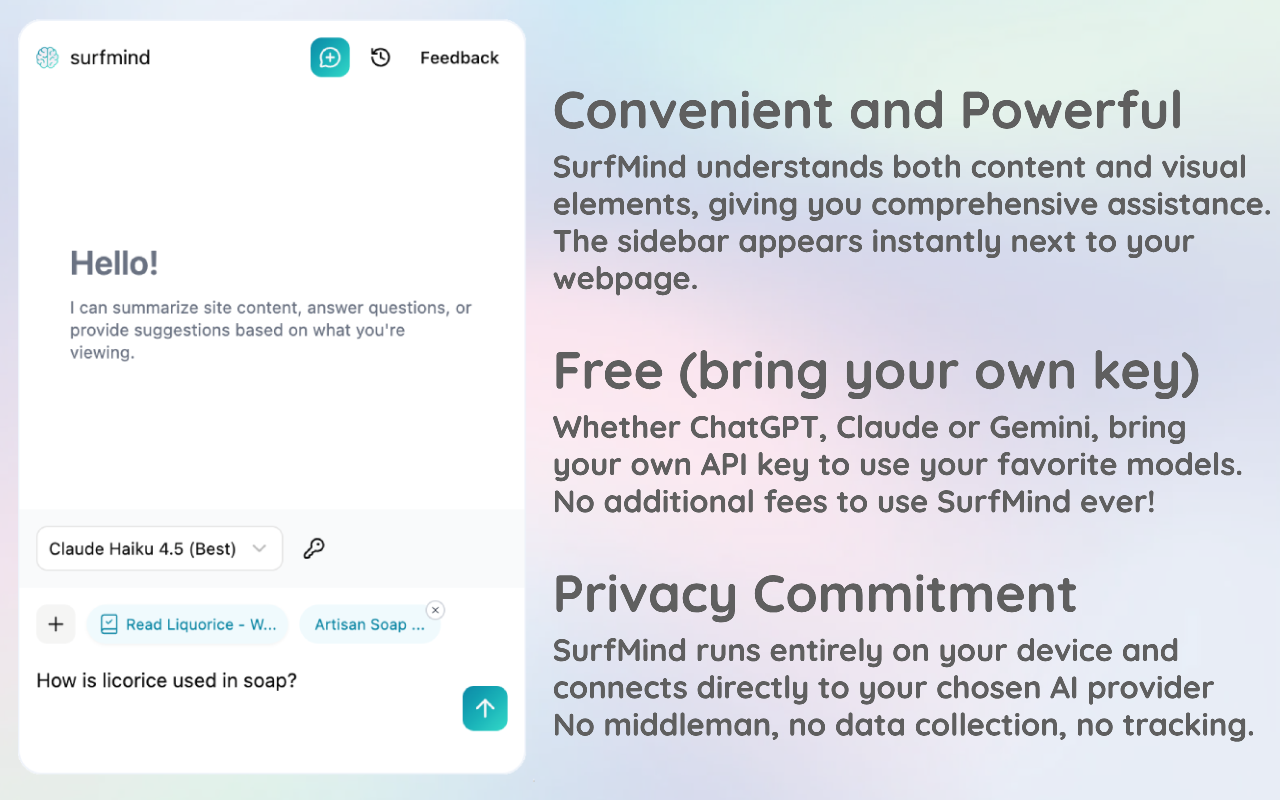Image resolution: width=1280 pixels, height=800 pixels.
Task: Select the Artisan Soap tab chip
Action: (x=369, y=625)
